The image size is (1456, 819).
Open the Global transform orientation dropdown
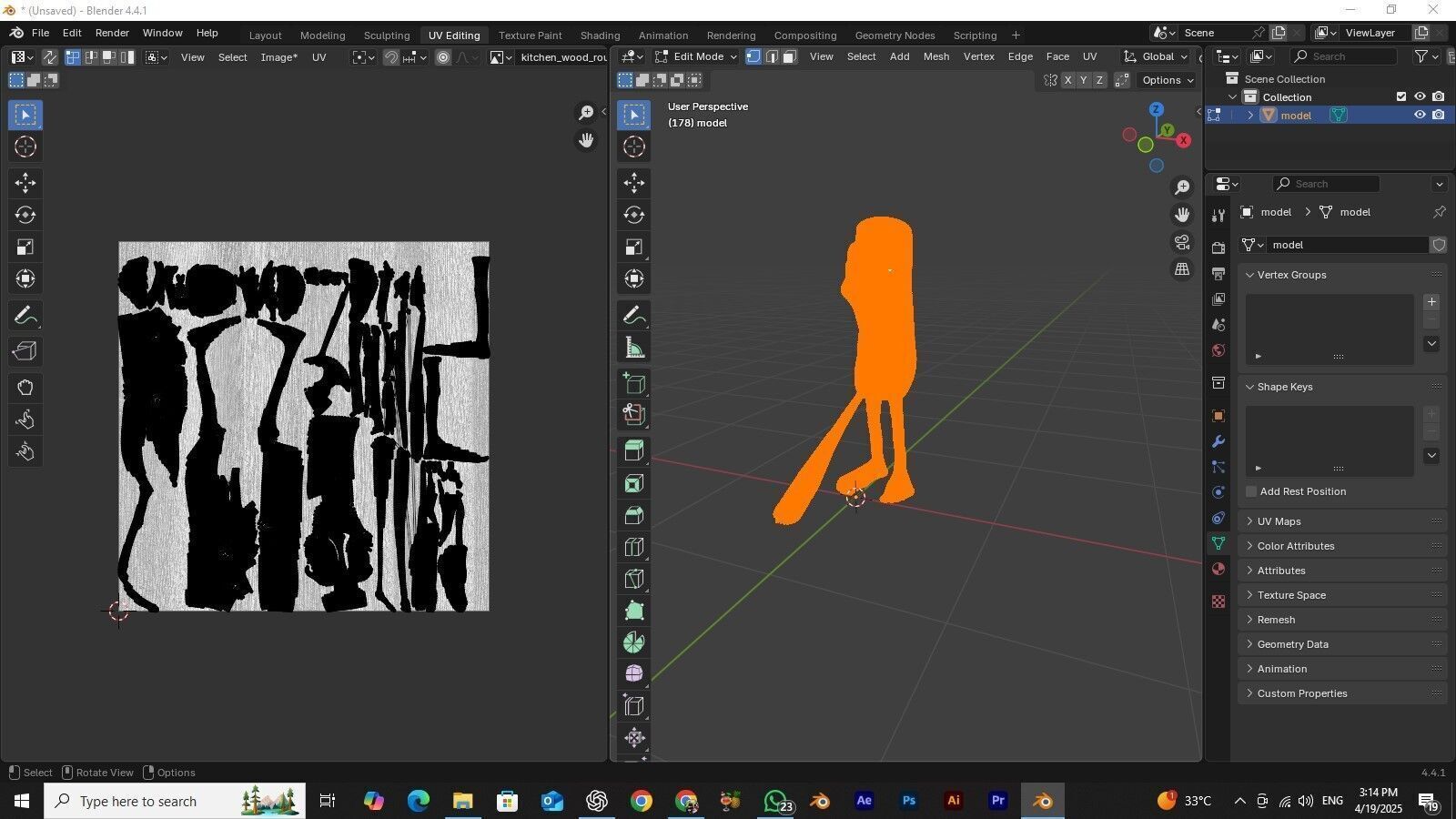[x=1156, y=56]
